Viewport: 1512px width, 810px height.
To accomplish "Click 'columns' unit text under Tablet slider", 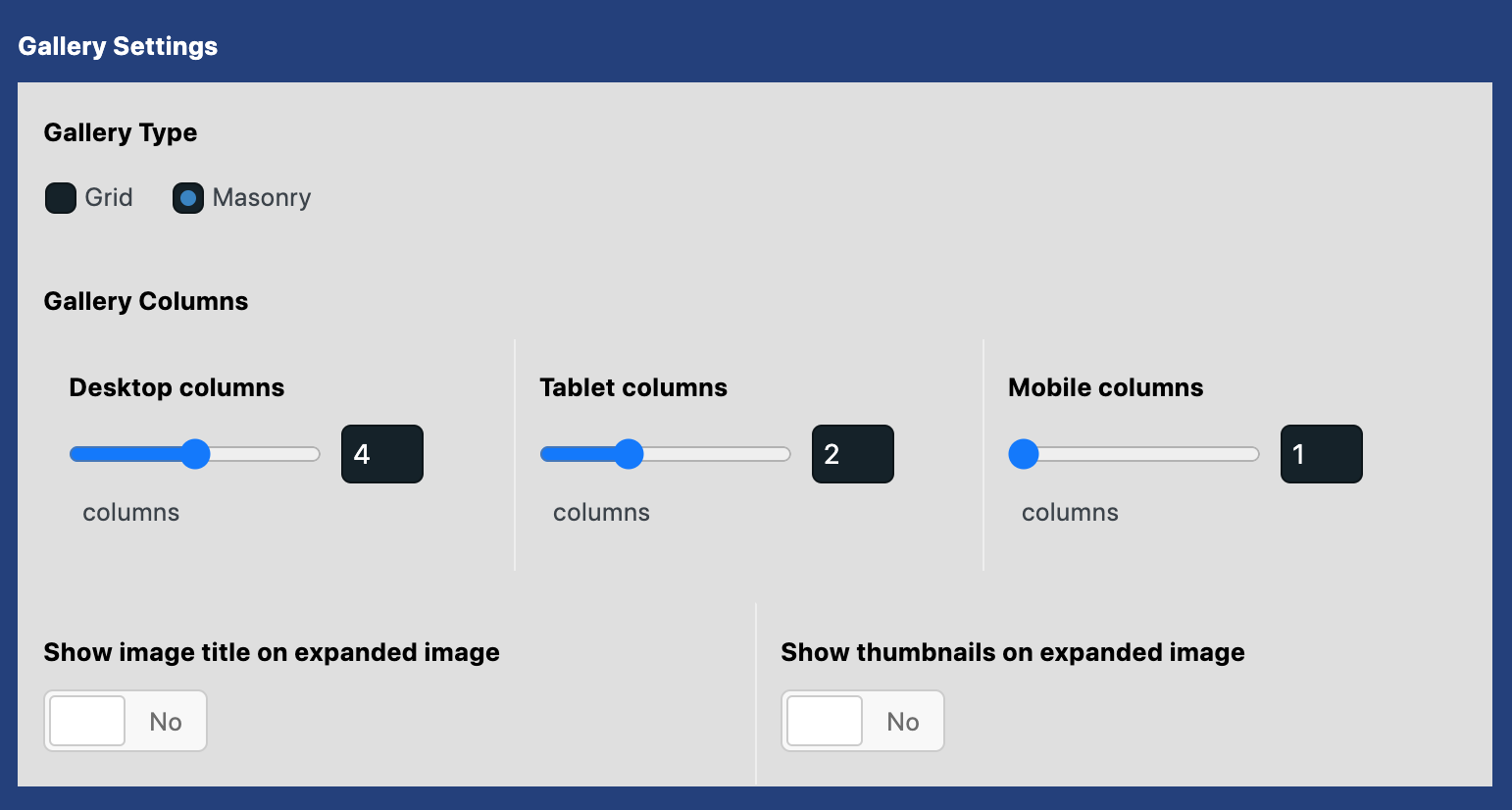I will 602,512.
